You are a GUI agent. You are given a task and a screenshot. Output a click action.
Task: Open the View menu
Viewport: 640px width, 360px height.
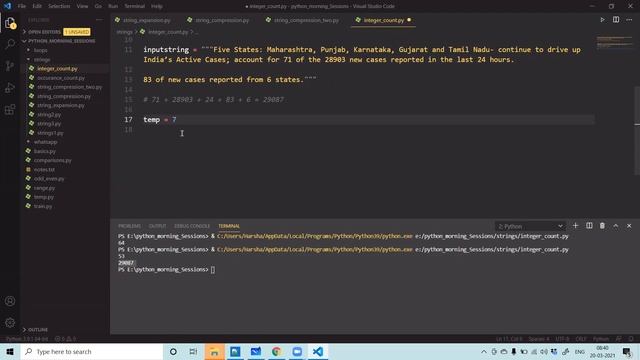click(x=82, y=6)
